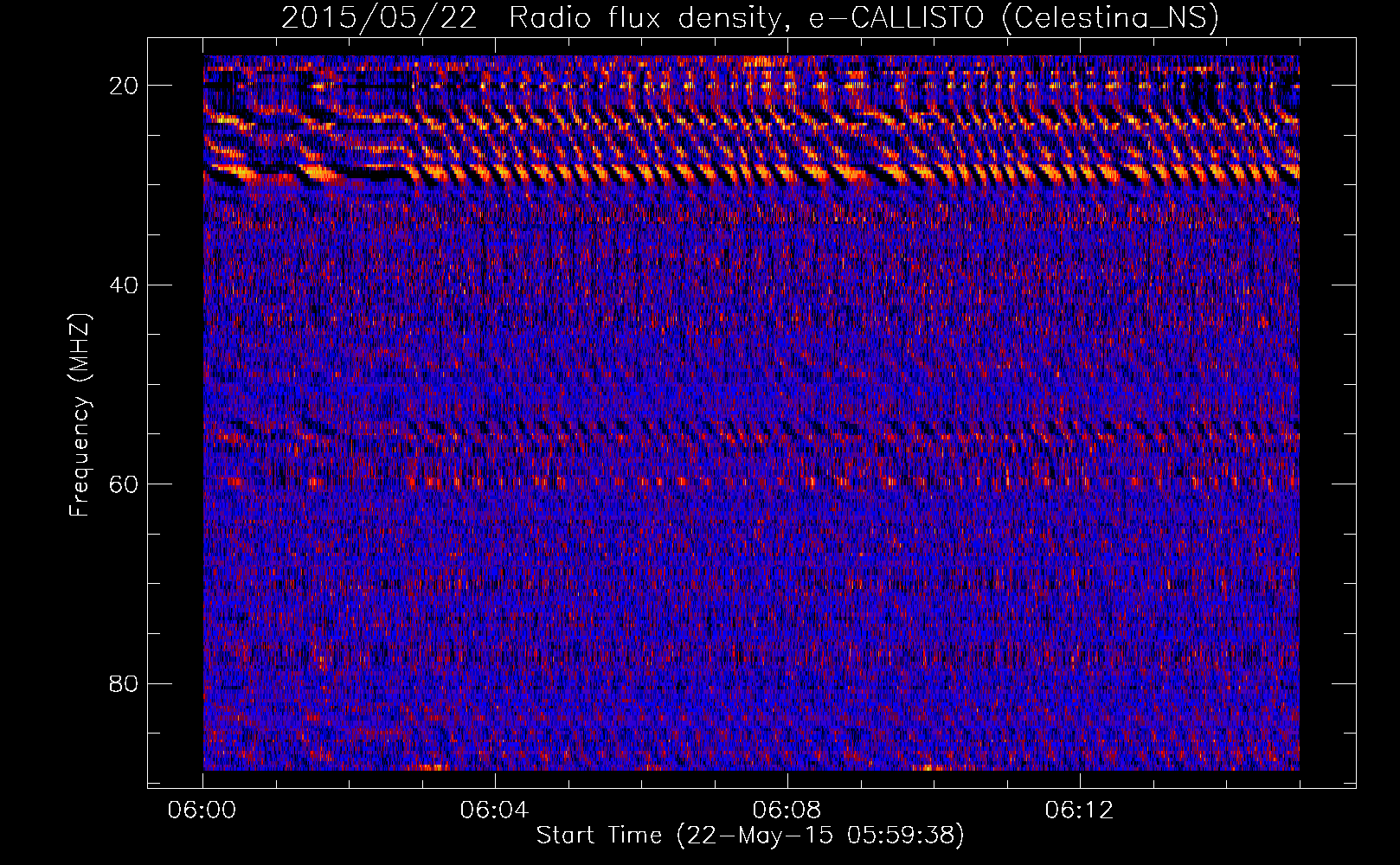Click the plot title date 2015/05/22

[x=379, y=18]
